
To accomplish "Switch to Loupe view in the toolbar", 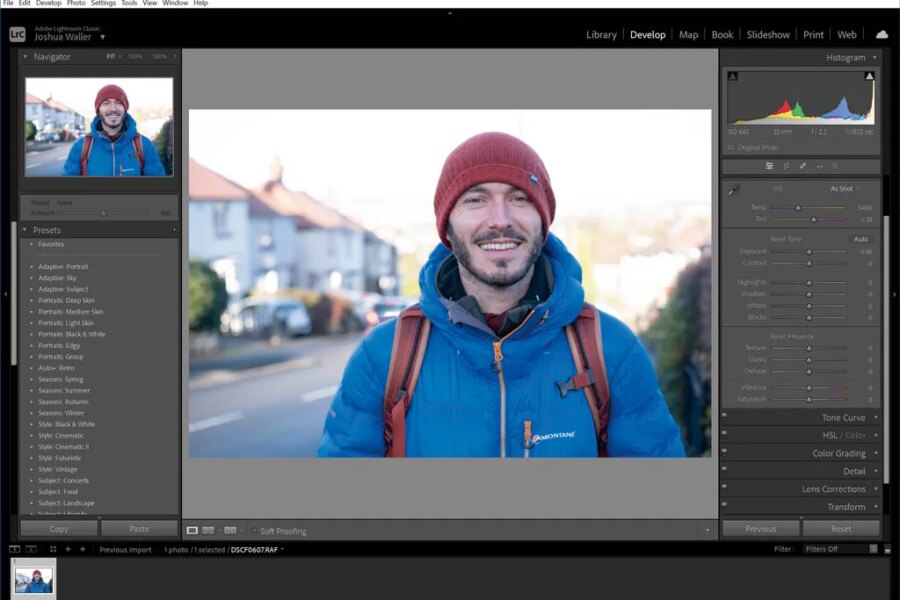I will click(x=192, y=530).
